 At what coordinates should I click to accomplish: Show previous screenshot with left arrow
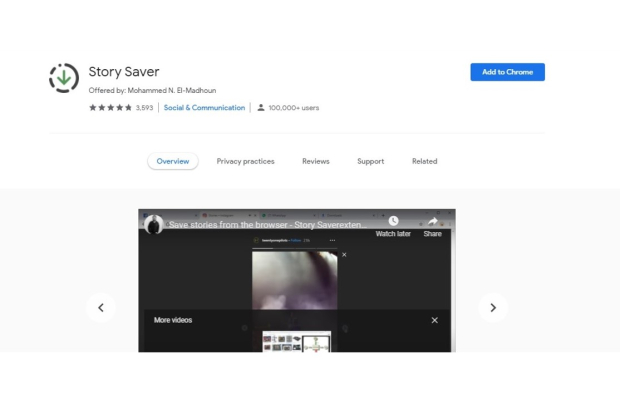(101, 307)
